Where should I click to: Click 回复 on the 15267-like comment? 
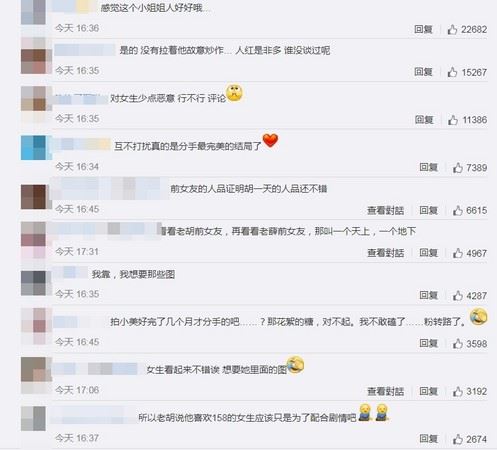[423, 72]
